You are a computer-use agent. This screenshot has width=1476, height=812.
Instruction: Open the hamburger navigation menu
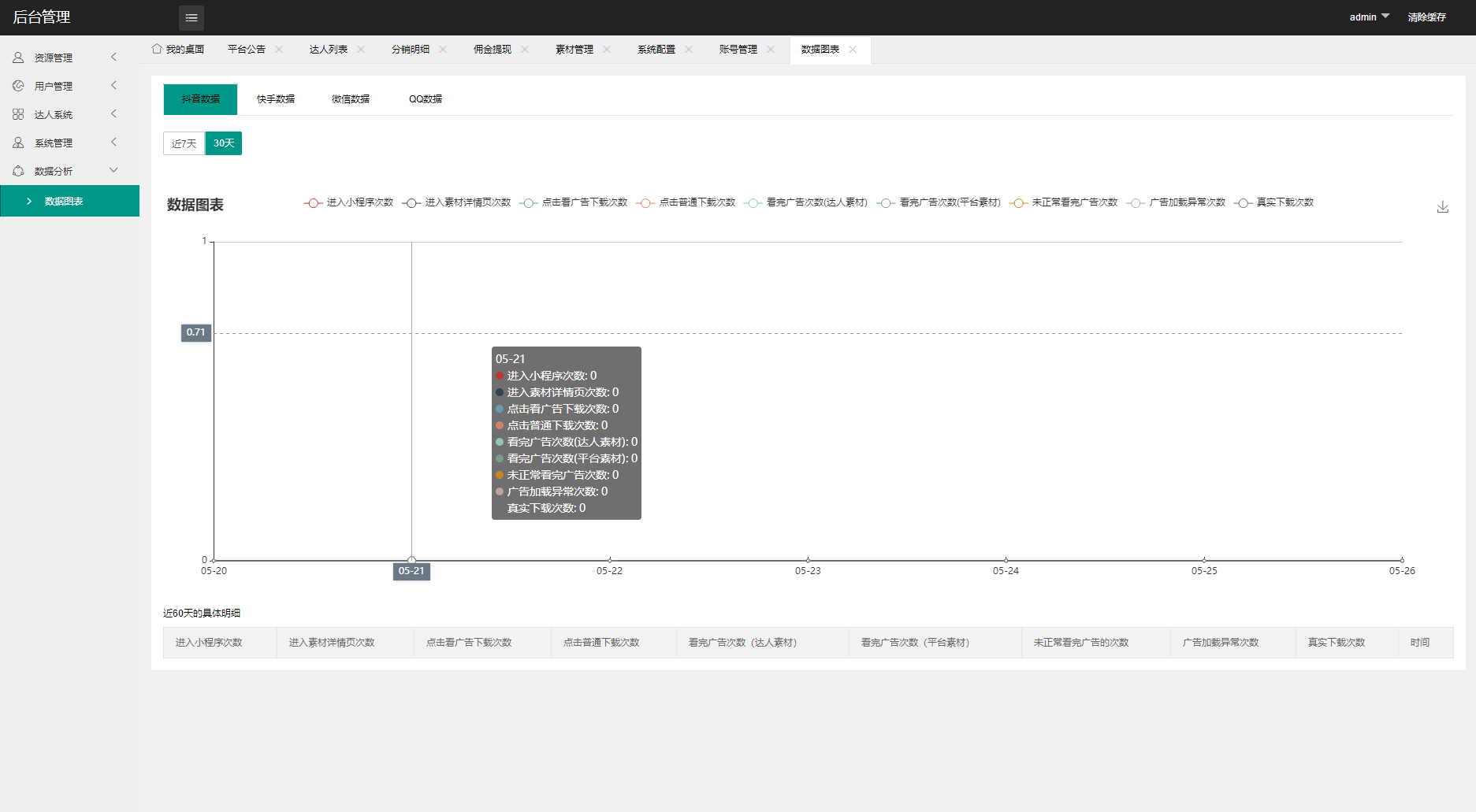tap(191, 17)
